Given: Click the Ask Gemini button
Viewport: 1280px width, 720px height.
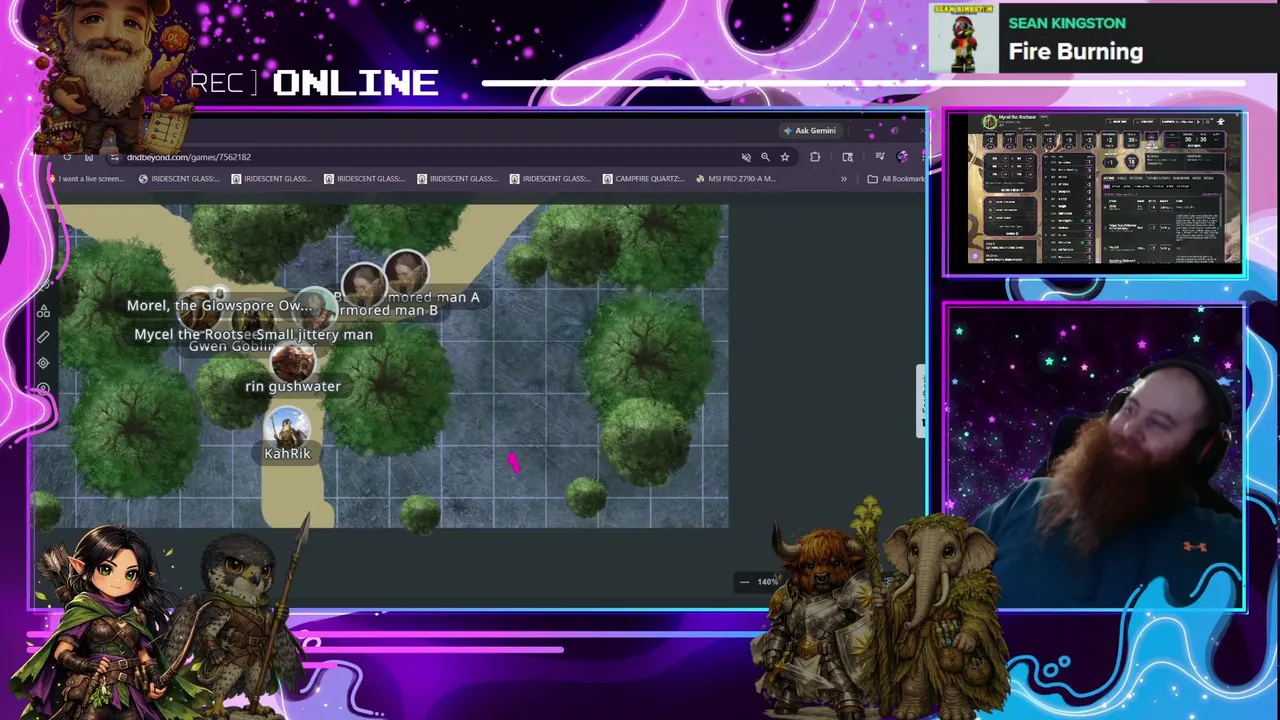Looking at the screenshot, I should pos(810,131).
